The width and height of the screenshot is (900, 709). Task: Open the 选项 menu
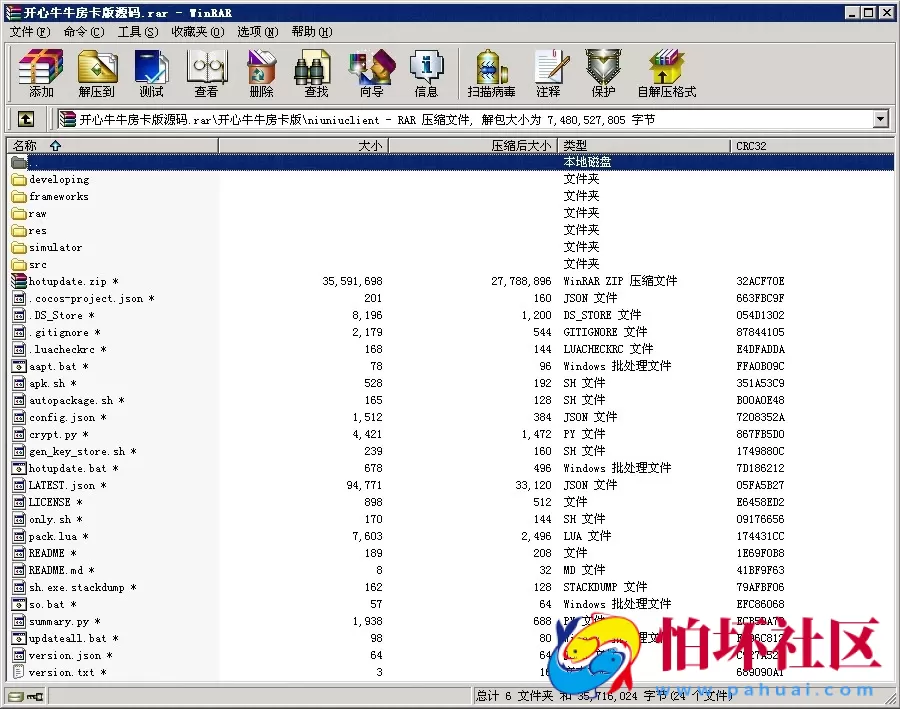pyautogui.click(x=256, y=31)
